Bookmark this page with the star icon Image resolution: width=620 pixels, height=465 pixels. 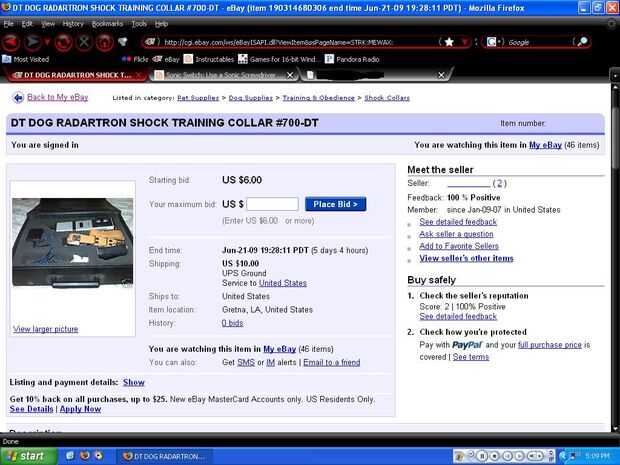click(449, 42)
